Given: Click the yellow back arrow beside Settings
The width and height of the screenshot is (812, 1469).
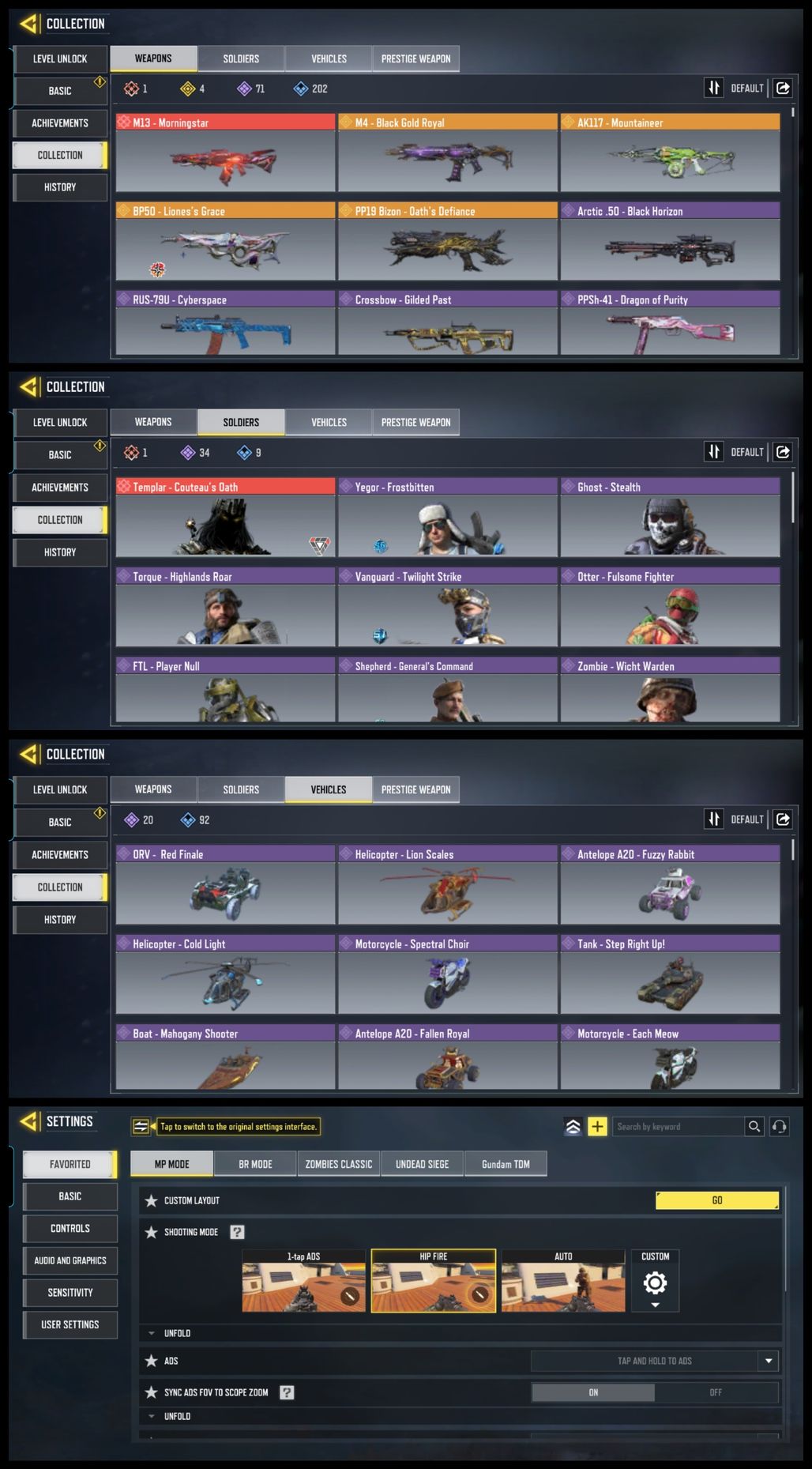Looking at the screenshot, I should pos(28,1121).
